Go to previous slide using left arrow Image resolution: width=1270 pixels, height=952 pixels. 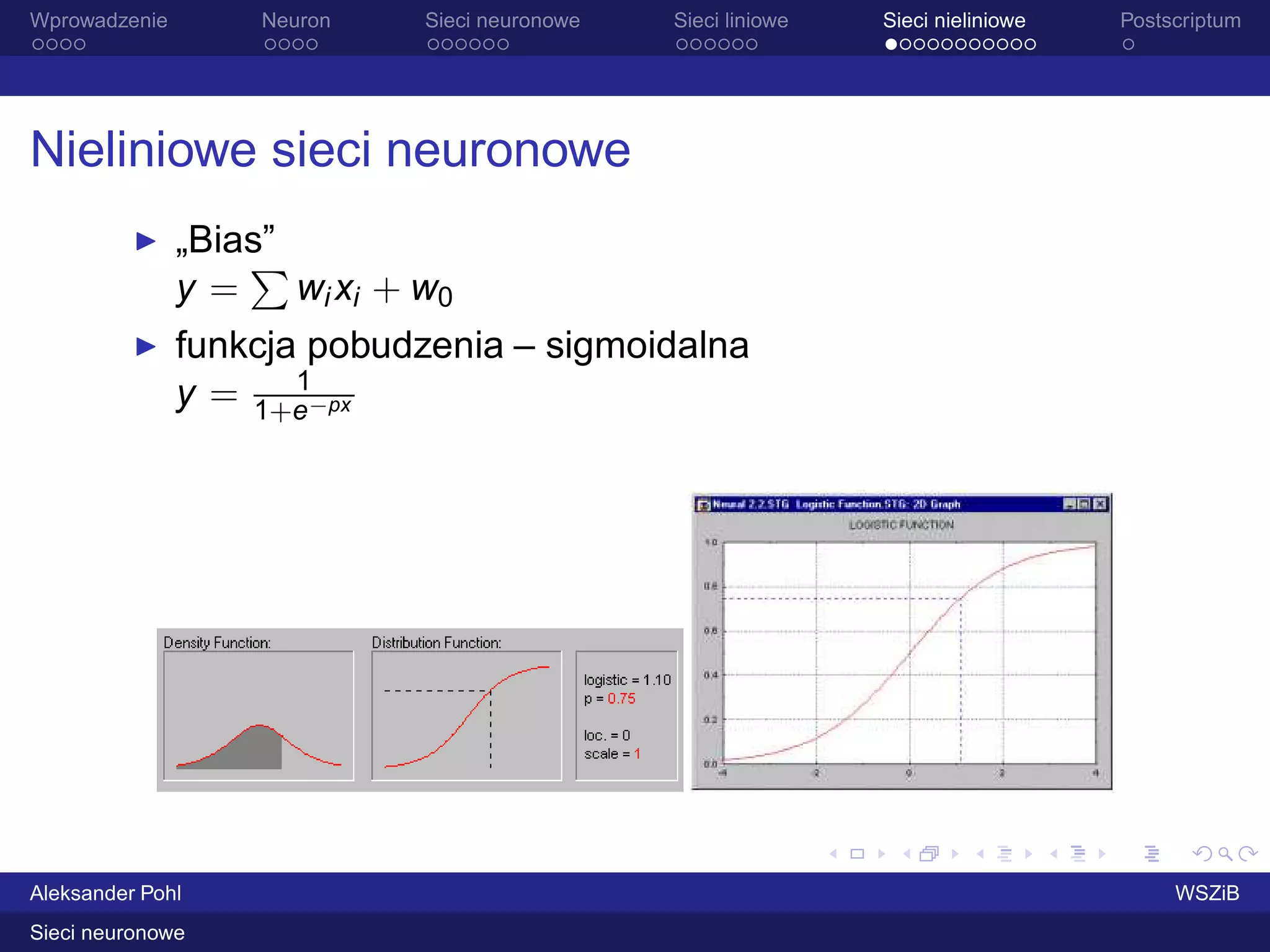833,854
